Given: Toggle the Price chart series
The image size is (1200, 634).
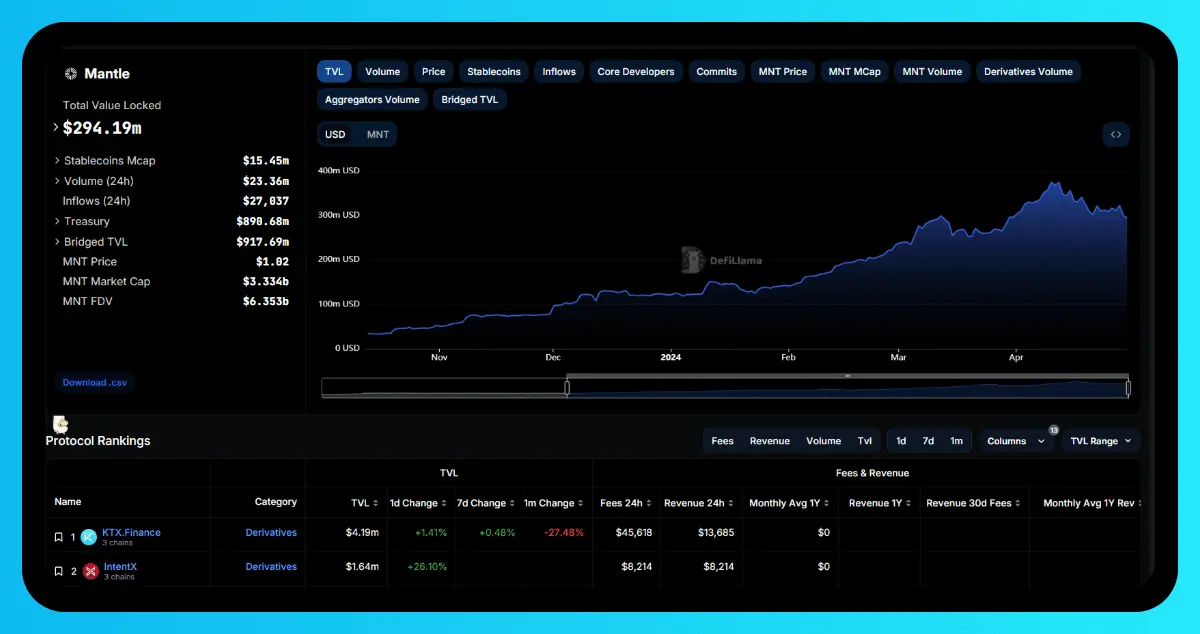Looking at the screenshot, I should (434, 72).
